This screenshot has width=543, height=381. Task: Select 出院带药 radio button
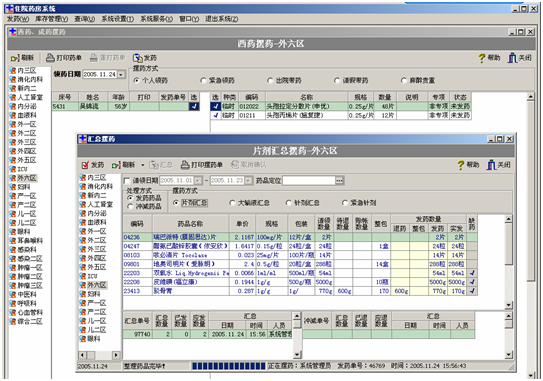[x=270, y=80]
